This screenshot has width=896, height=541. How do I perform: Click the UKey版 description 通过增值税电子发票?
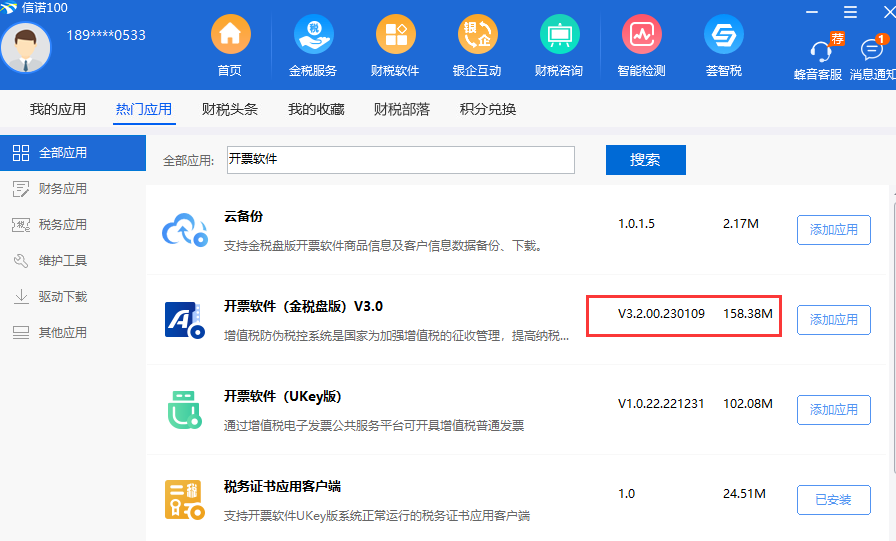pos(374,426)
